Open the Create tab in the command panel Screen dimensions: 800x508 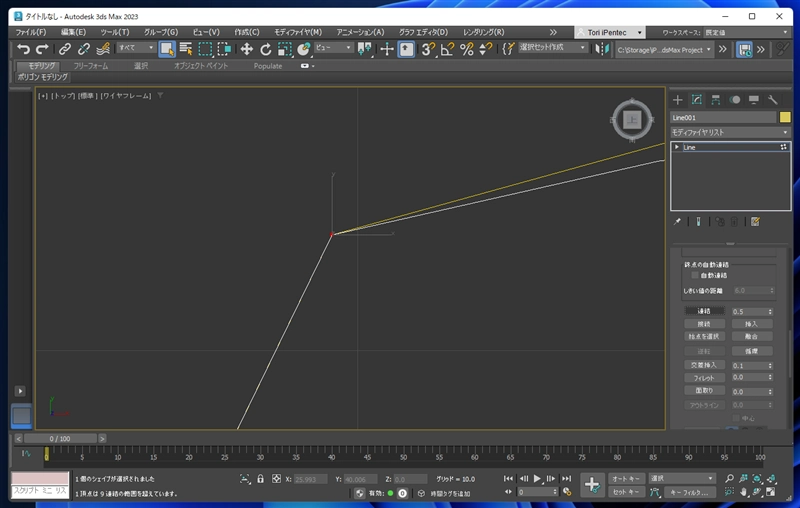678,100
